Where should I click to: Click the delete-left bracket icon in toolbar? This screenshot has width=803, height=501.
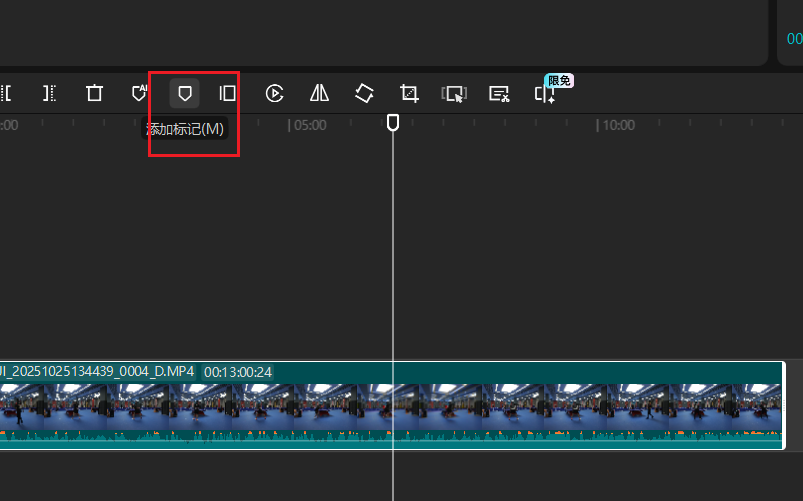(5, 93)
